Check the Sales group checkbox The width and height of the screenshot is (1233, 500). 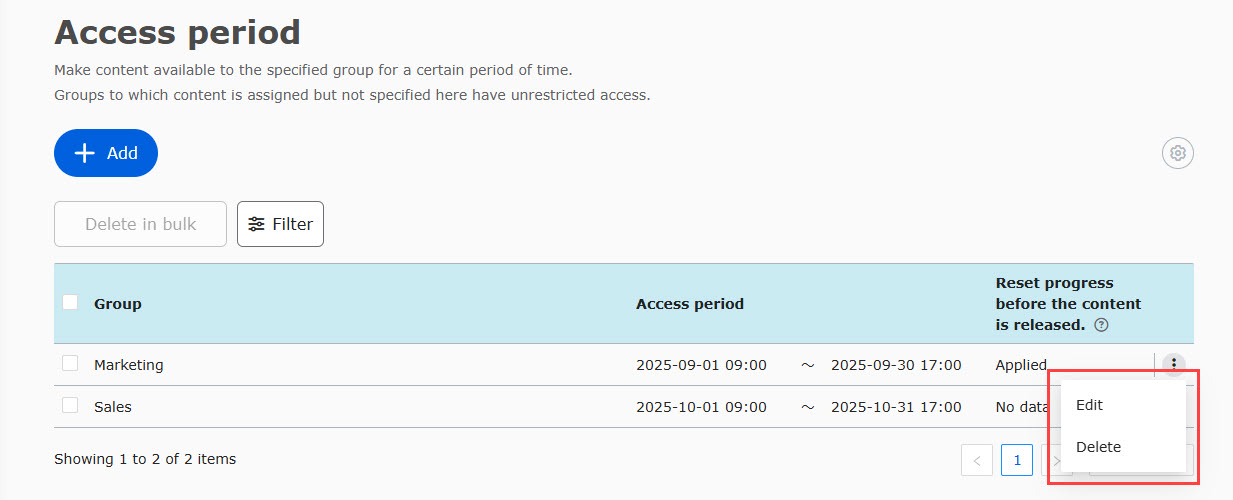(70, 406)
